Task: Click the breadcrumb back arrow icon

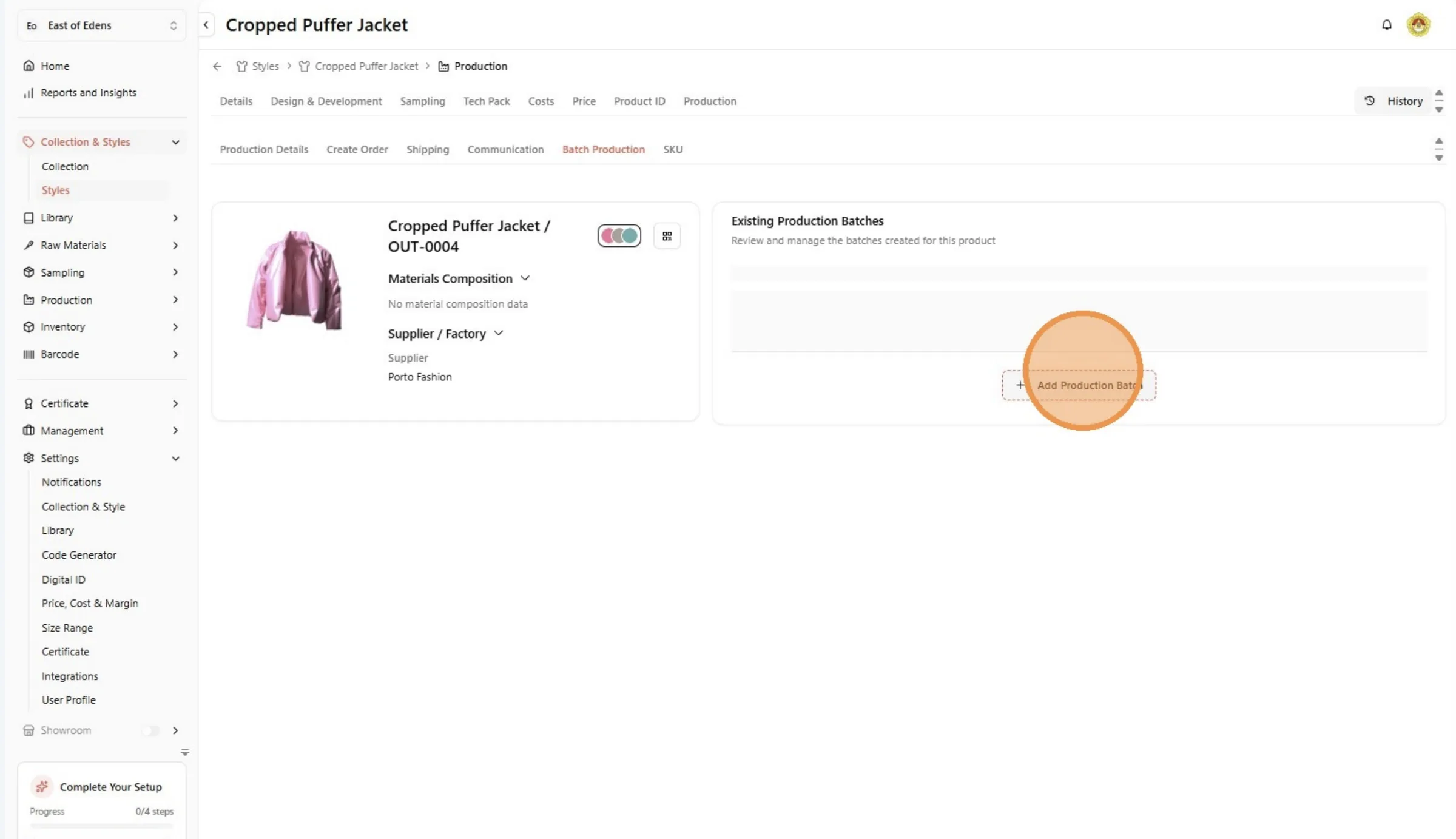Action: 217,66
